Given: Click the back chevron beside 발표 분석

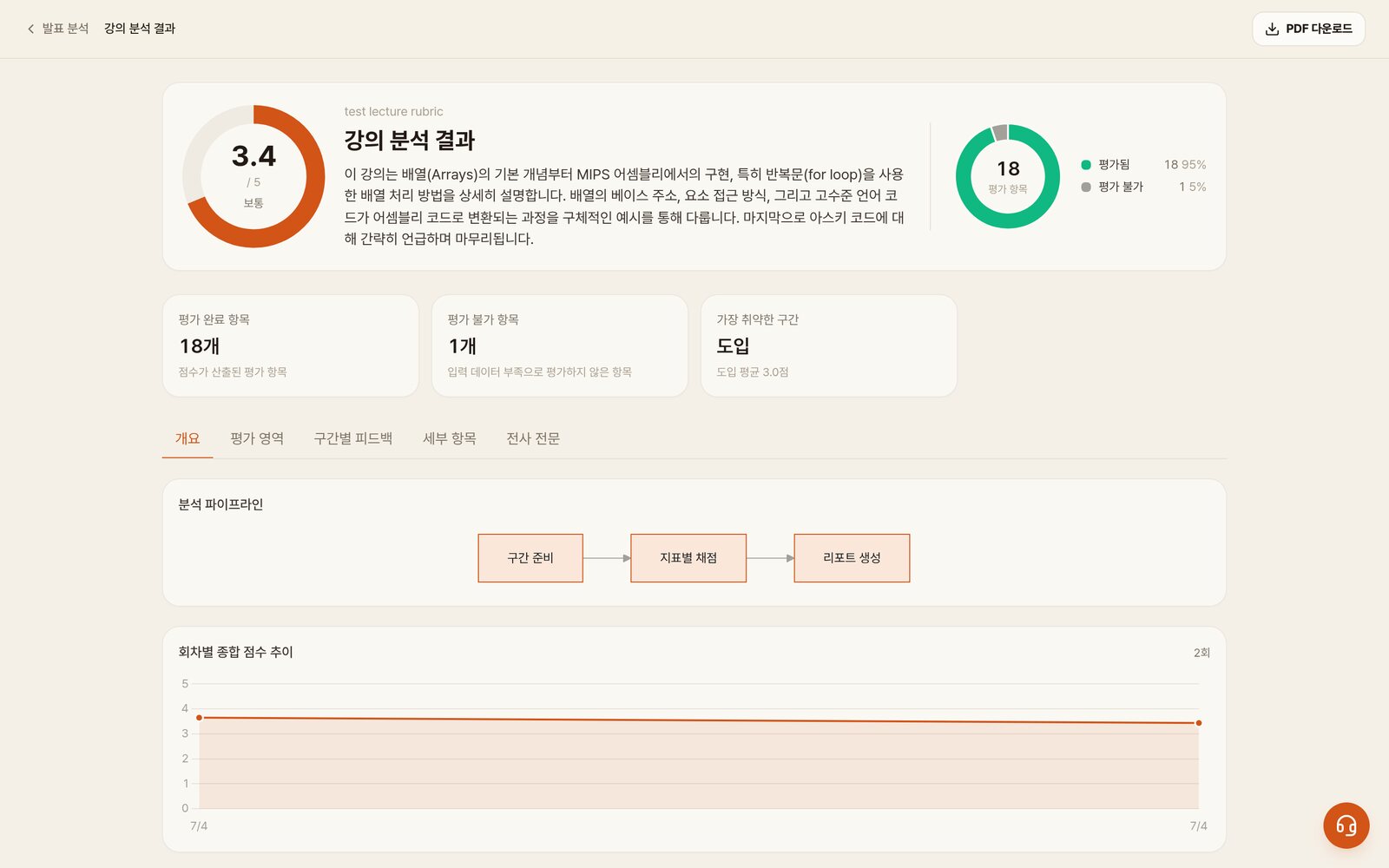Looking at the screenshot, I should tap(31, 29).
